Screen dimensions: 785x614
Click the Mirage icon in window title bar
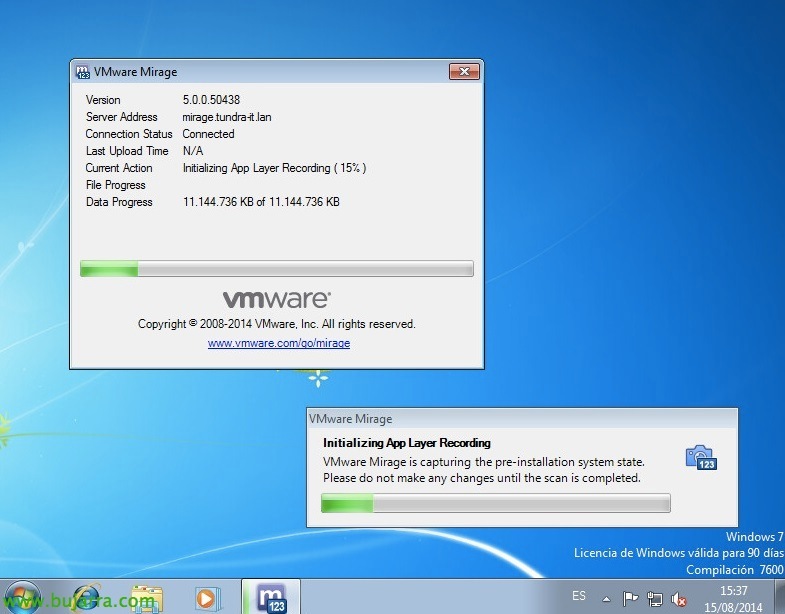point(83,72)
